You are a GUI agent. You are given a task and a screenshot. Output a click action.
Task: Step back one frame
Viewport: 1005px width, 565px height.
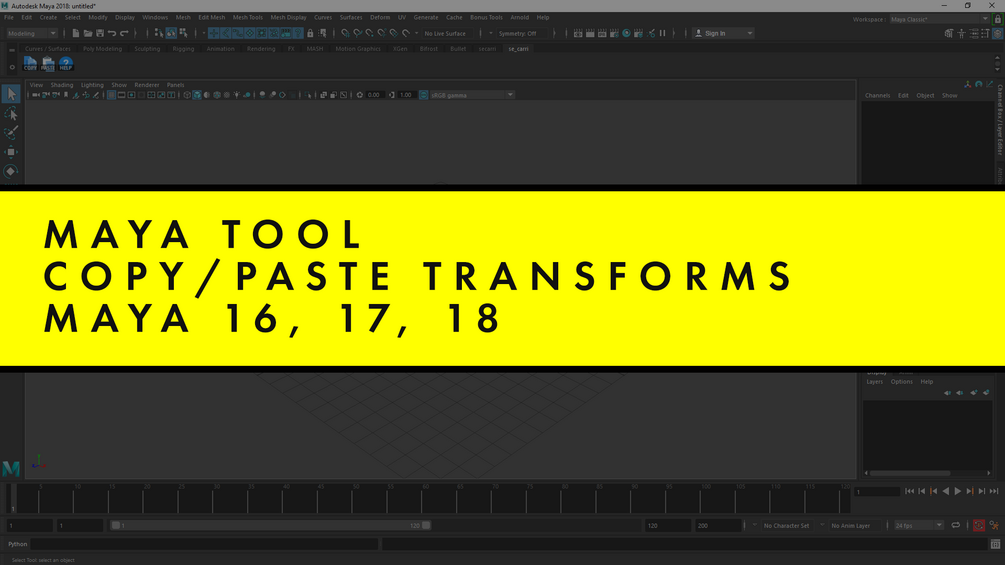click(922, 491)
